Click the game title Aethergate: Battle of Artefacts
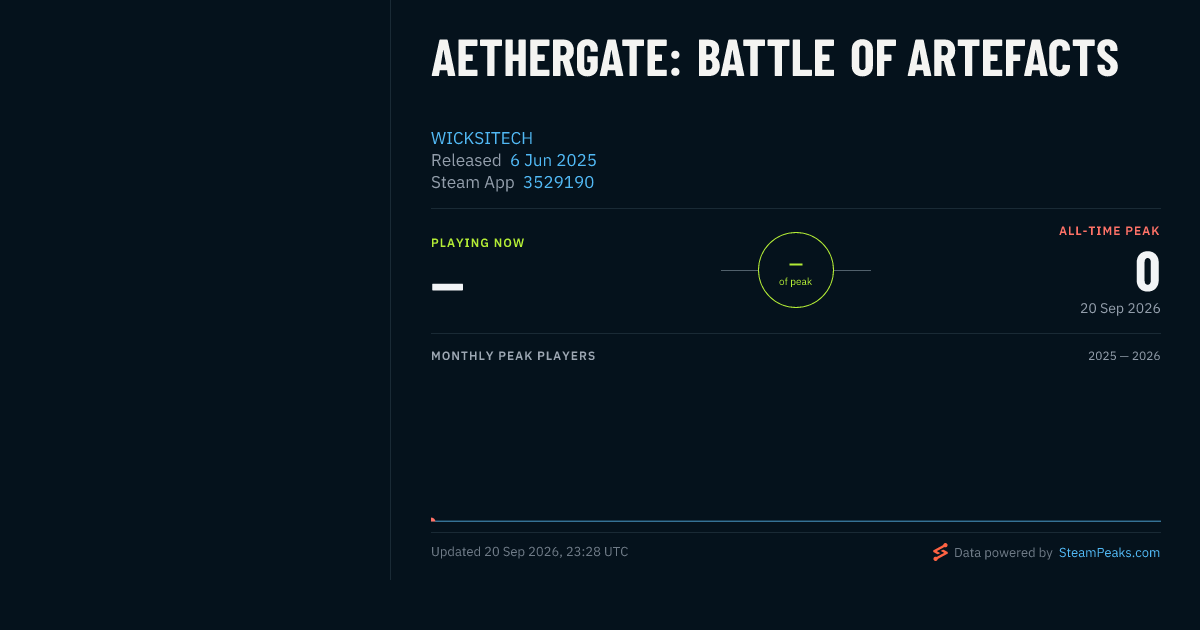This screenshot has height=630, width=1200. pos(775,58)
